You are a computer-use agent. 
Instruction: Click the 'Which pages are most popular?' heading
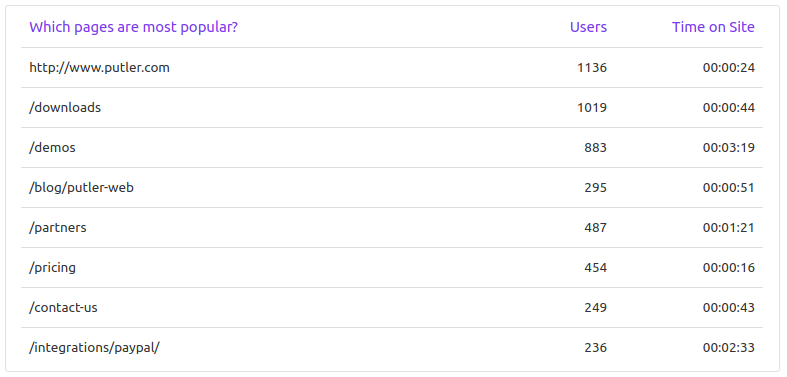[134, 28]
